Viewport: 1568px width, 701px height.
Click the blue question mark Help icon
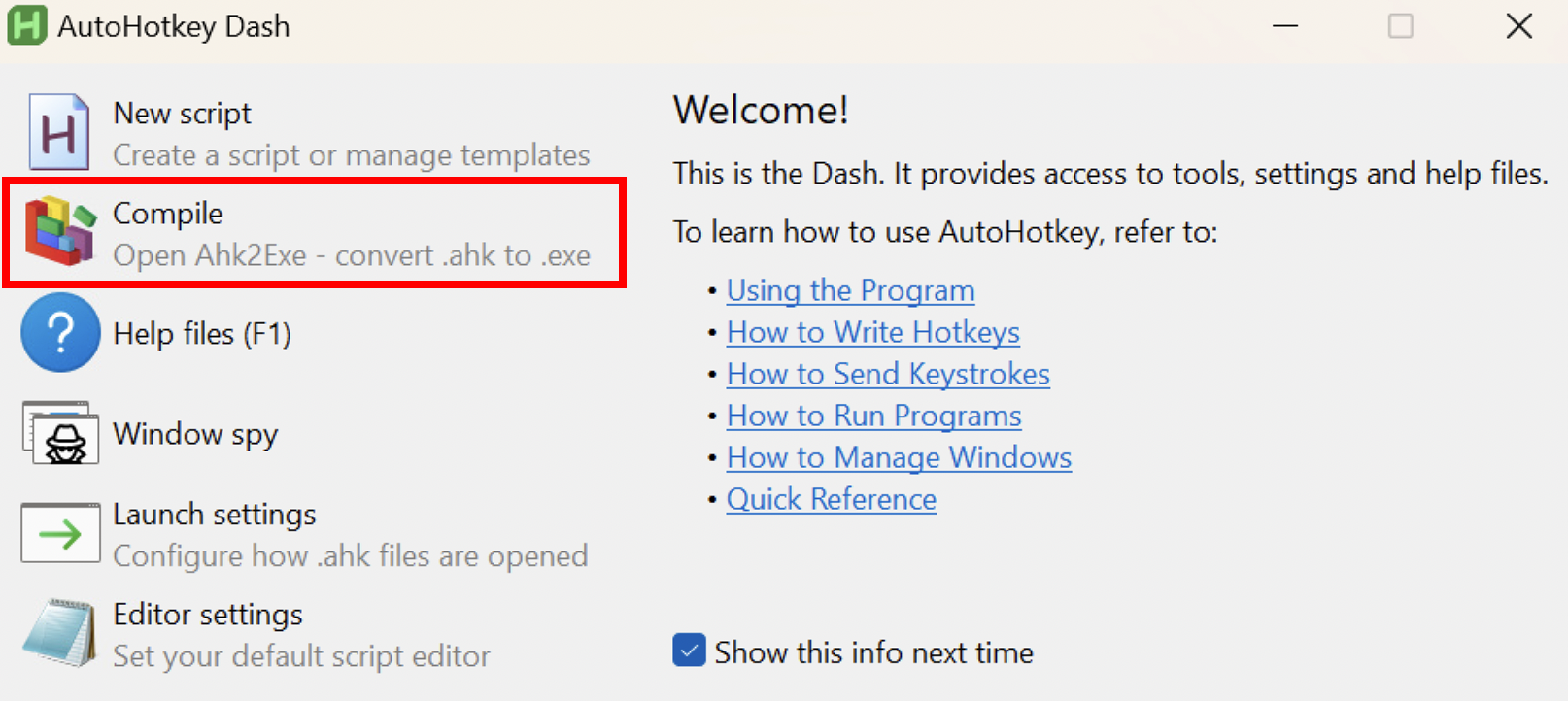(x=60, y=333)
